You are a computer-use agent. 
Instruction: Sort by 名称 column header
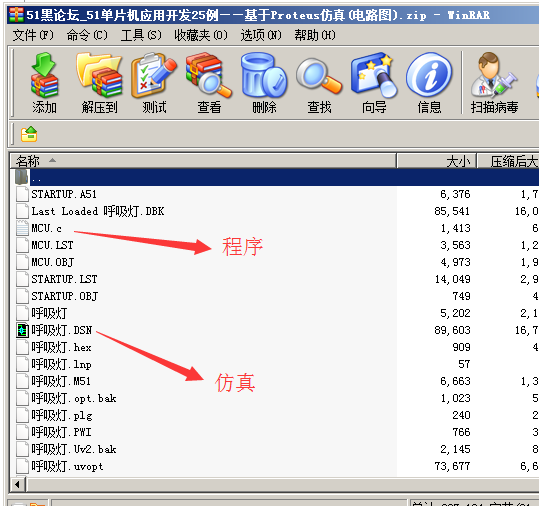pos(203,161)
